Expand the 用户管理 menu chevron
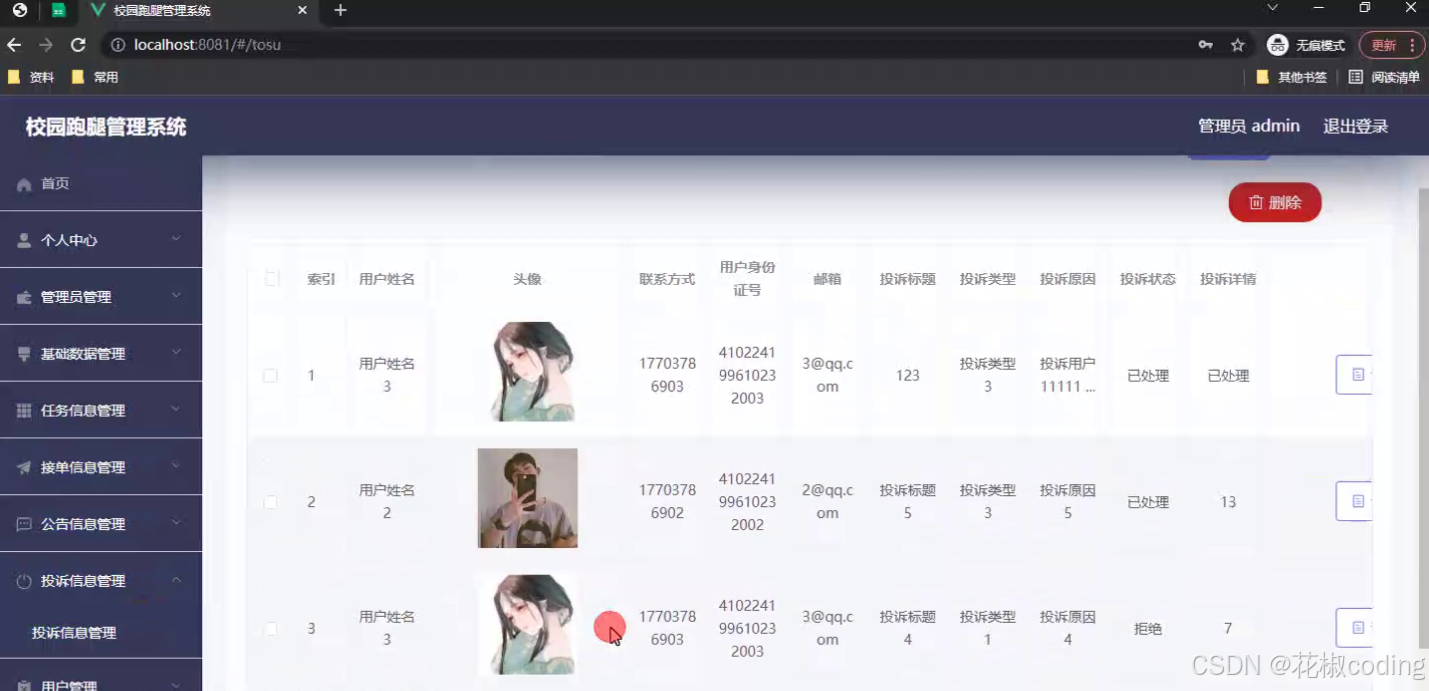The image size is (1429, 691). (176, 685)
